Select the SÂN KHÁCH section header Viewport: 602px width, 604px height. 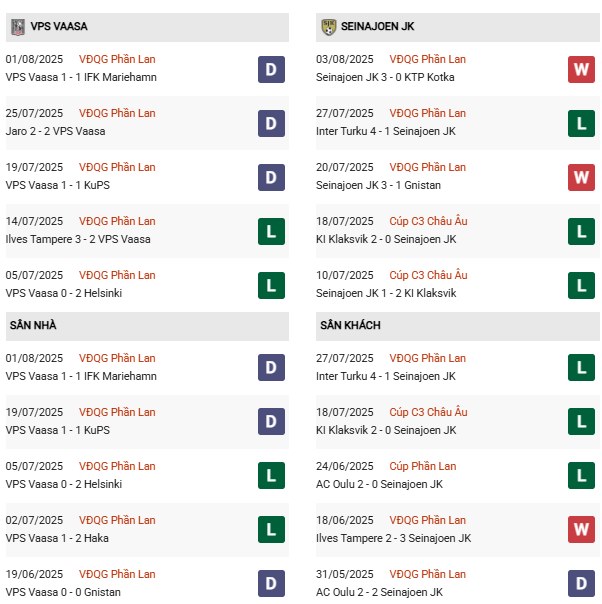pyautogui.click(x=350, y=326)
